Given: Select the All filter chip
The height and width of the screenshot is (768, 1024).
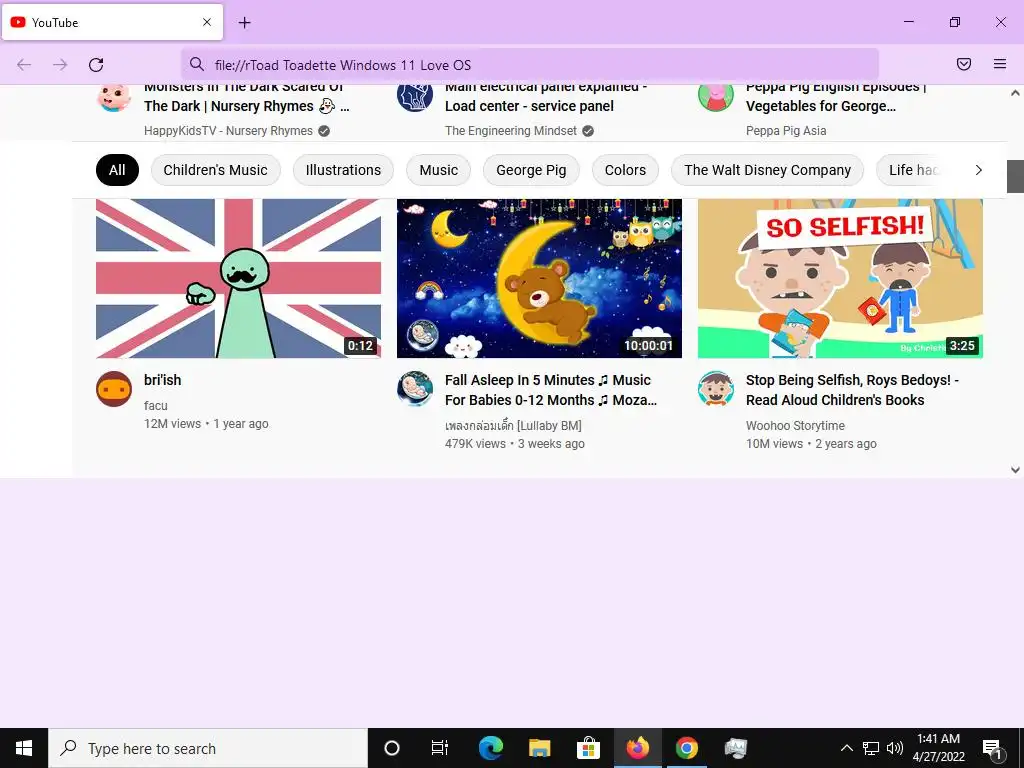Looking at the screenshot, I should pos(118,170).
